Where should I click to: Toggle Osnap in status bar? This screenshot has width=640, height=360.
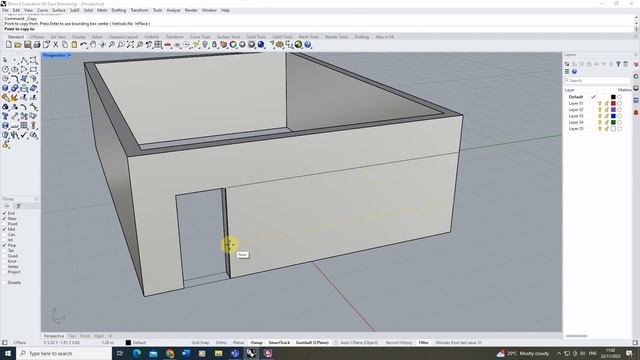[256, 342]
